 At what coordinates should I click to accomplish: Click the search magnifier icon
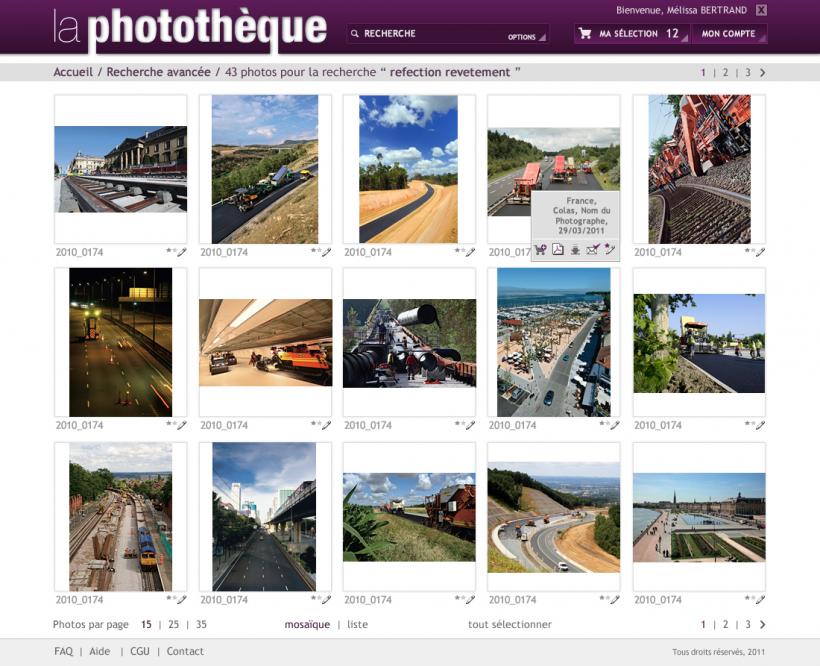355,33
